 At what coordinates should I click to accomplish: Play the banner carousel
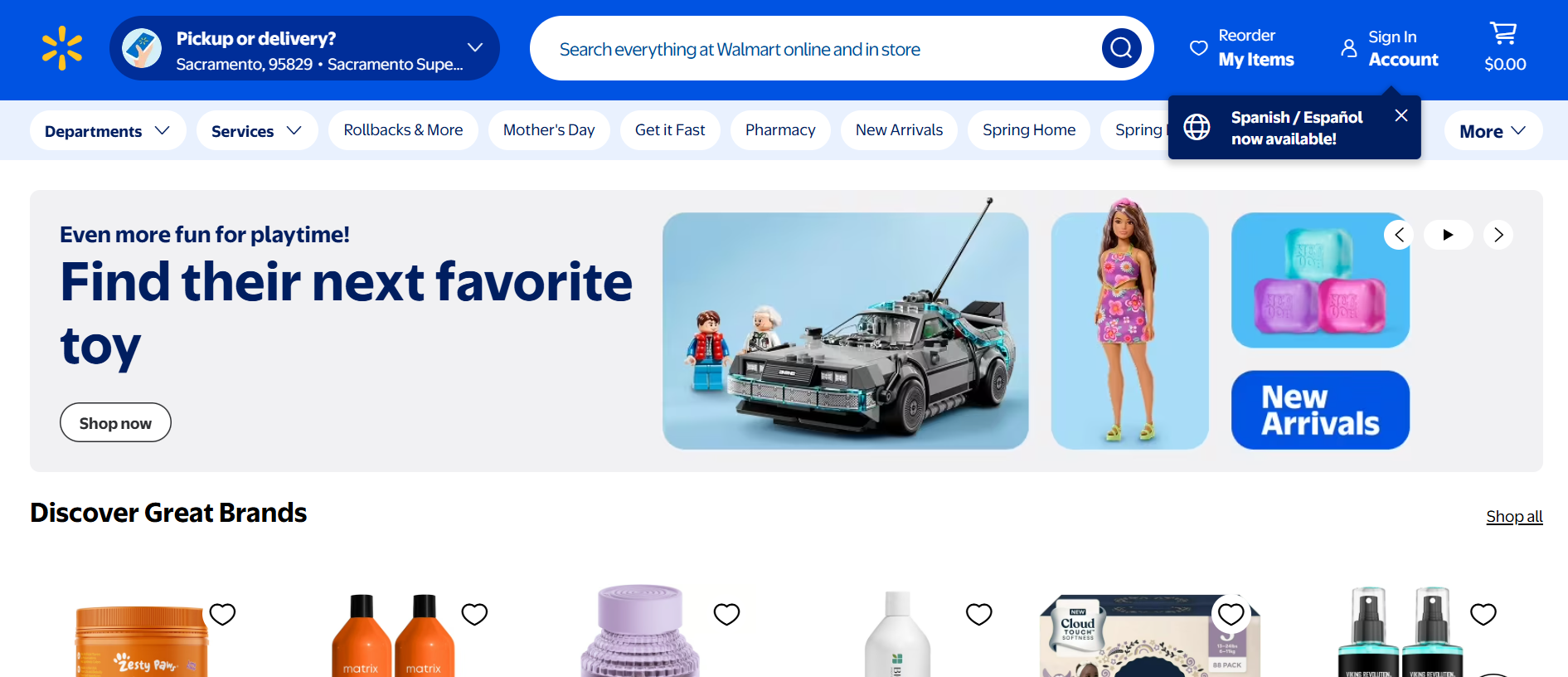1449,235
